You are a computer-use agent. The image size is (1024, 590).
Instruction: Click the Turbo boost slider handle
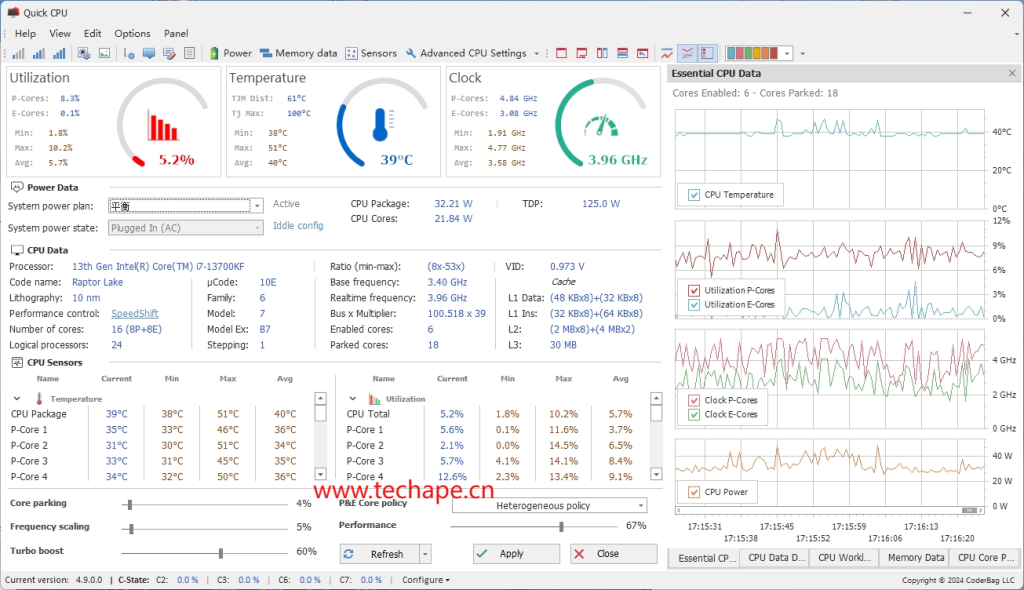point(221,553)
